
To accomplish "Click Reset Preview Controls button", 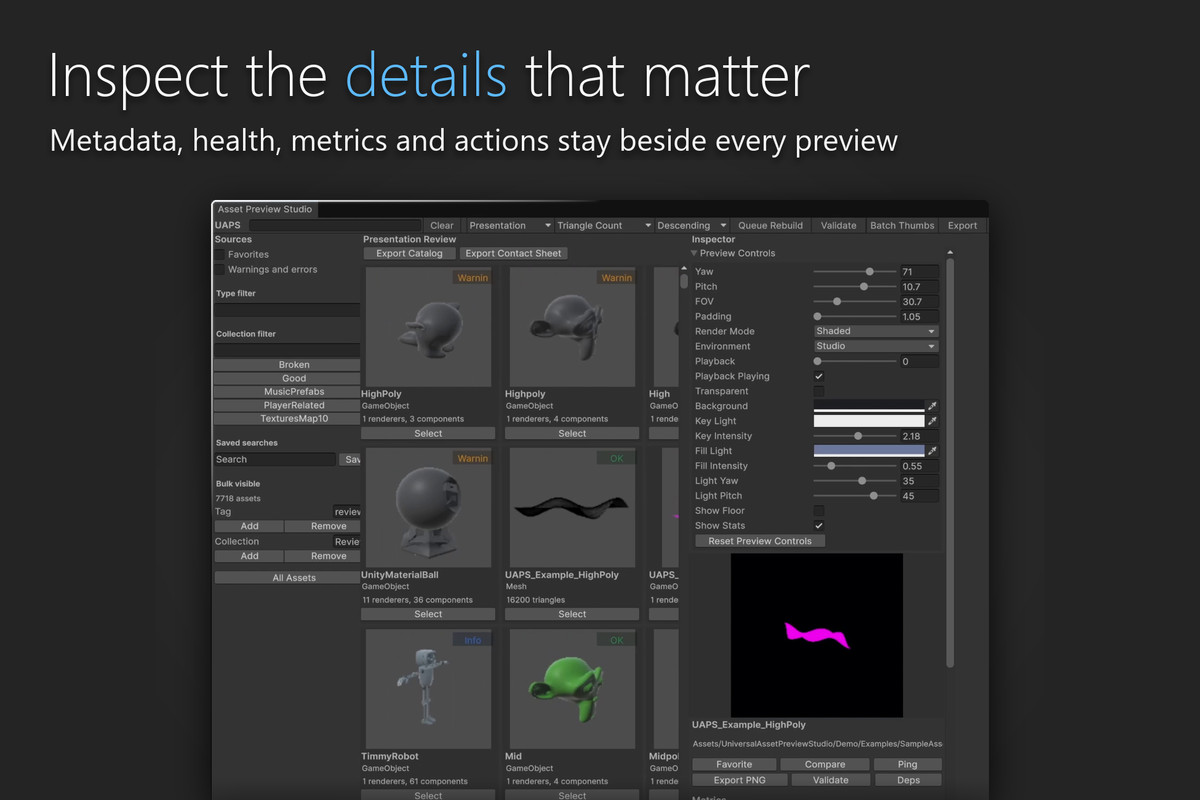I will [x=760, y=541].
